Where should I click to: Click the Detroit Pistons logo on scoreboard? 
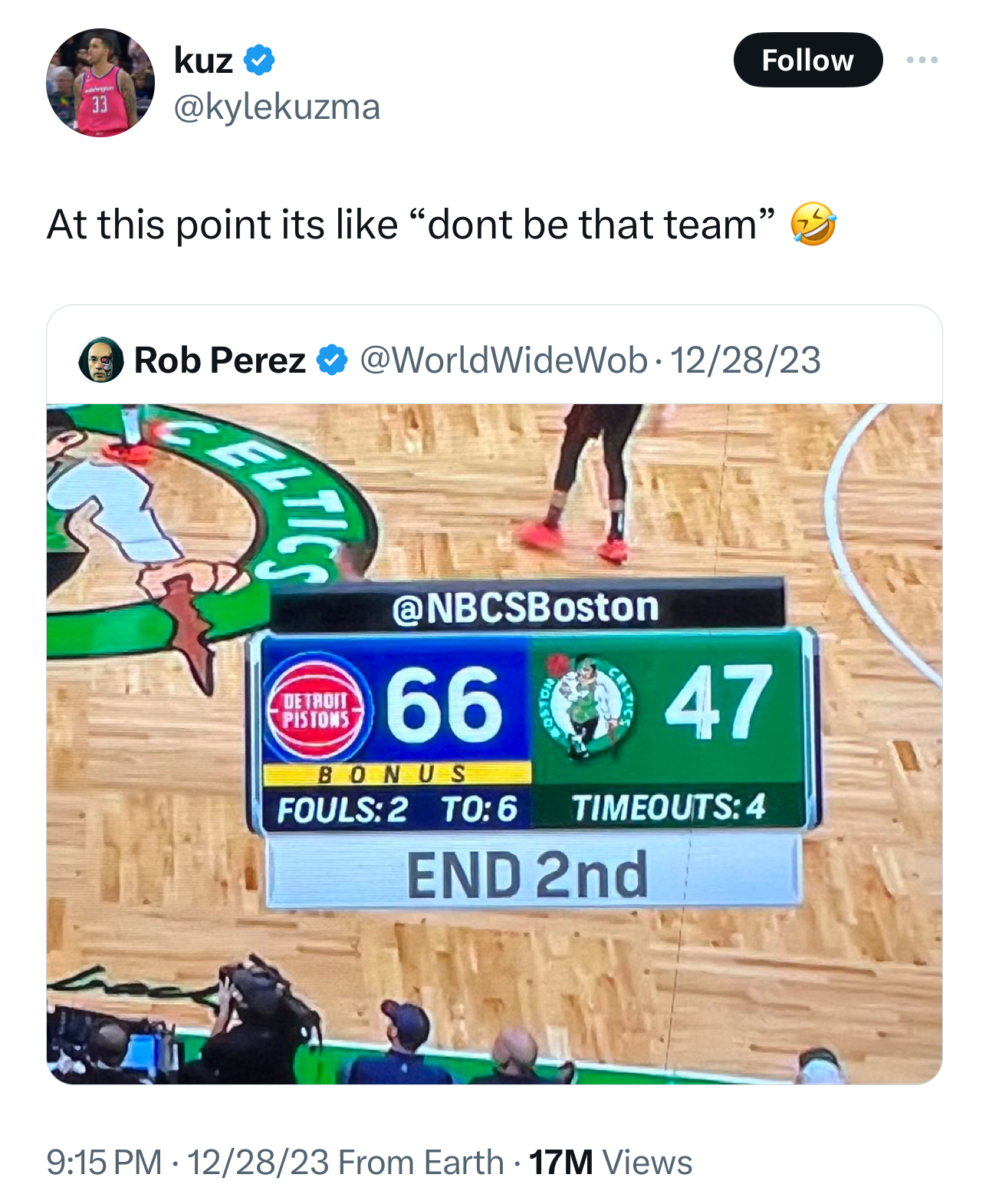click(x=317, y=709)
